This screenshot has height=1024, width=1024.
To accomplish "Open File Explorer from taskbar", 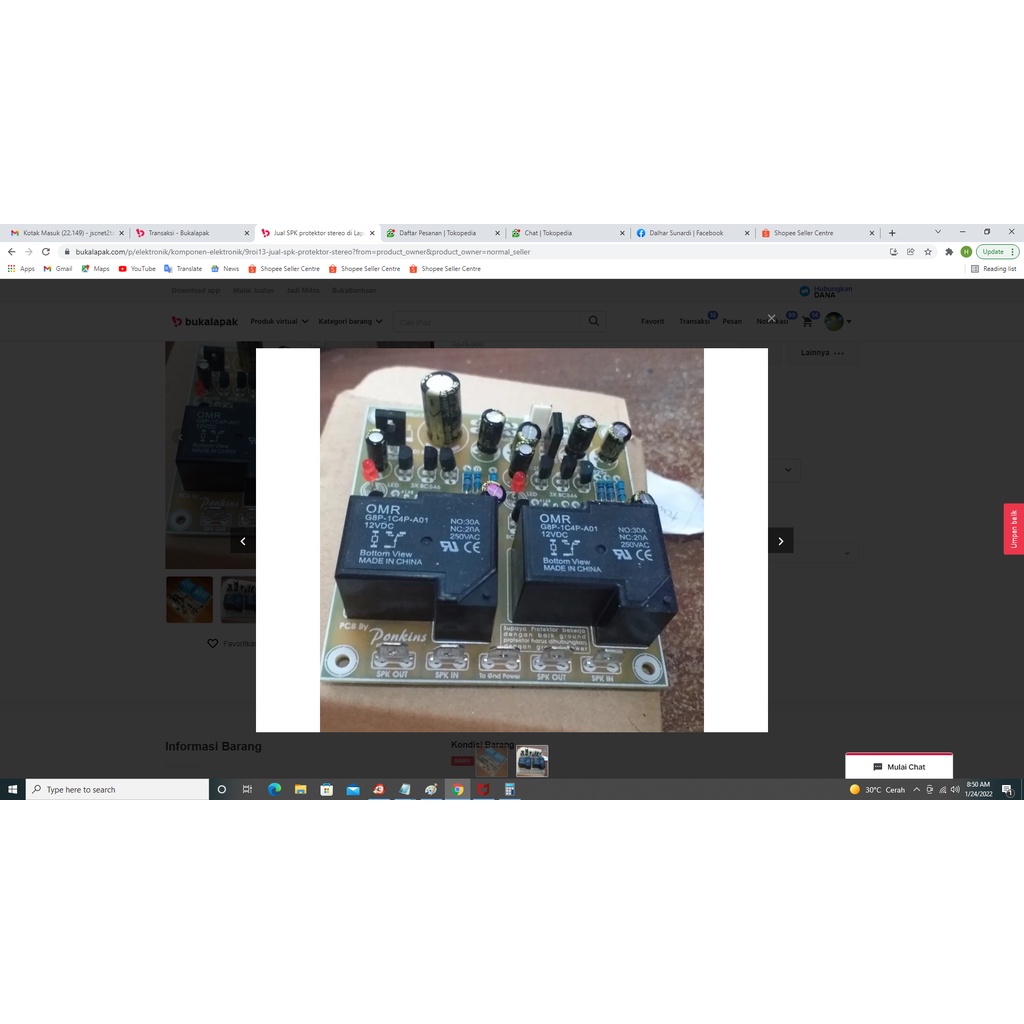I will coord(300,789).
